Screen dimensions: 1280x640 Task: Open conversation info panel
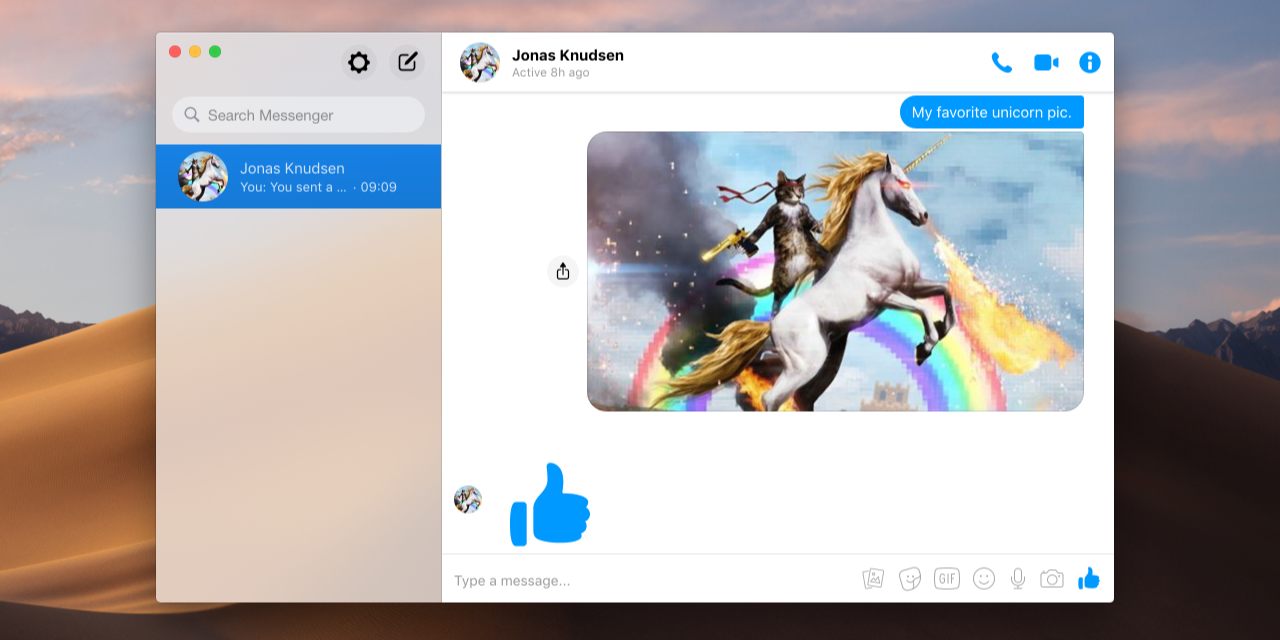coord(1090,62)
